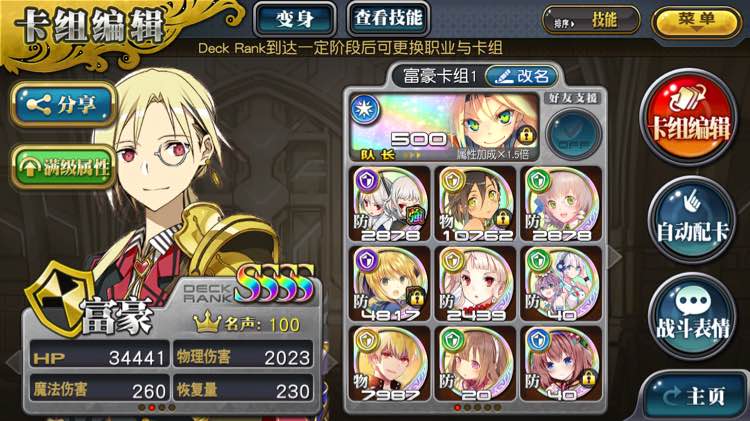Tap the 分享 share button
The height and width of the screenshot is (421, 750).
(63, 105)
